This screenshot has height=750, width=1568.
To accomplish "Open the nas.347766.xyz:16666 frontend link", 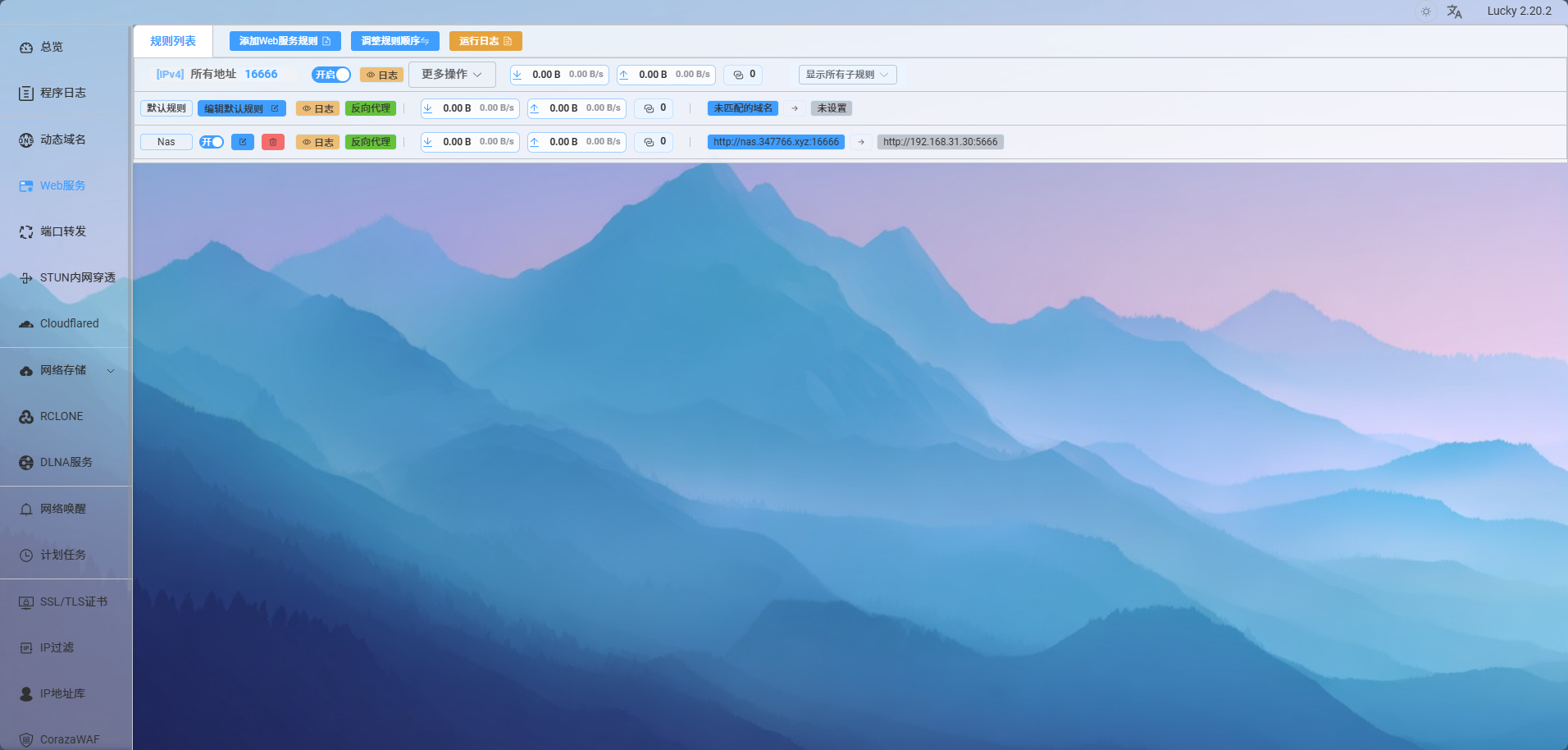I will click(x=776, y=142).
